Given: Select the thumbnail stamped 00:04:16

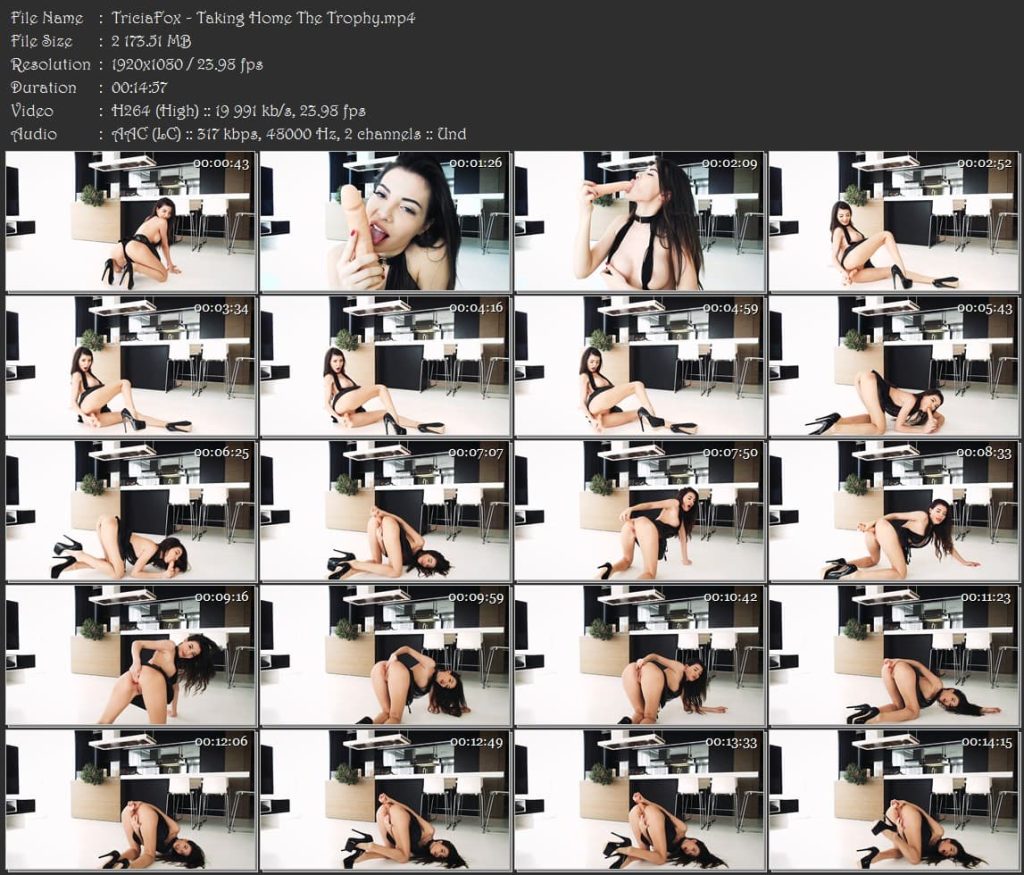Looking at the screenshot, I should click(385, 366).
